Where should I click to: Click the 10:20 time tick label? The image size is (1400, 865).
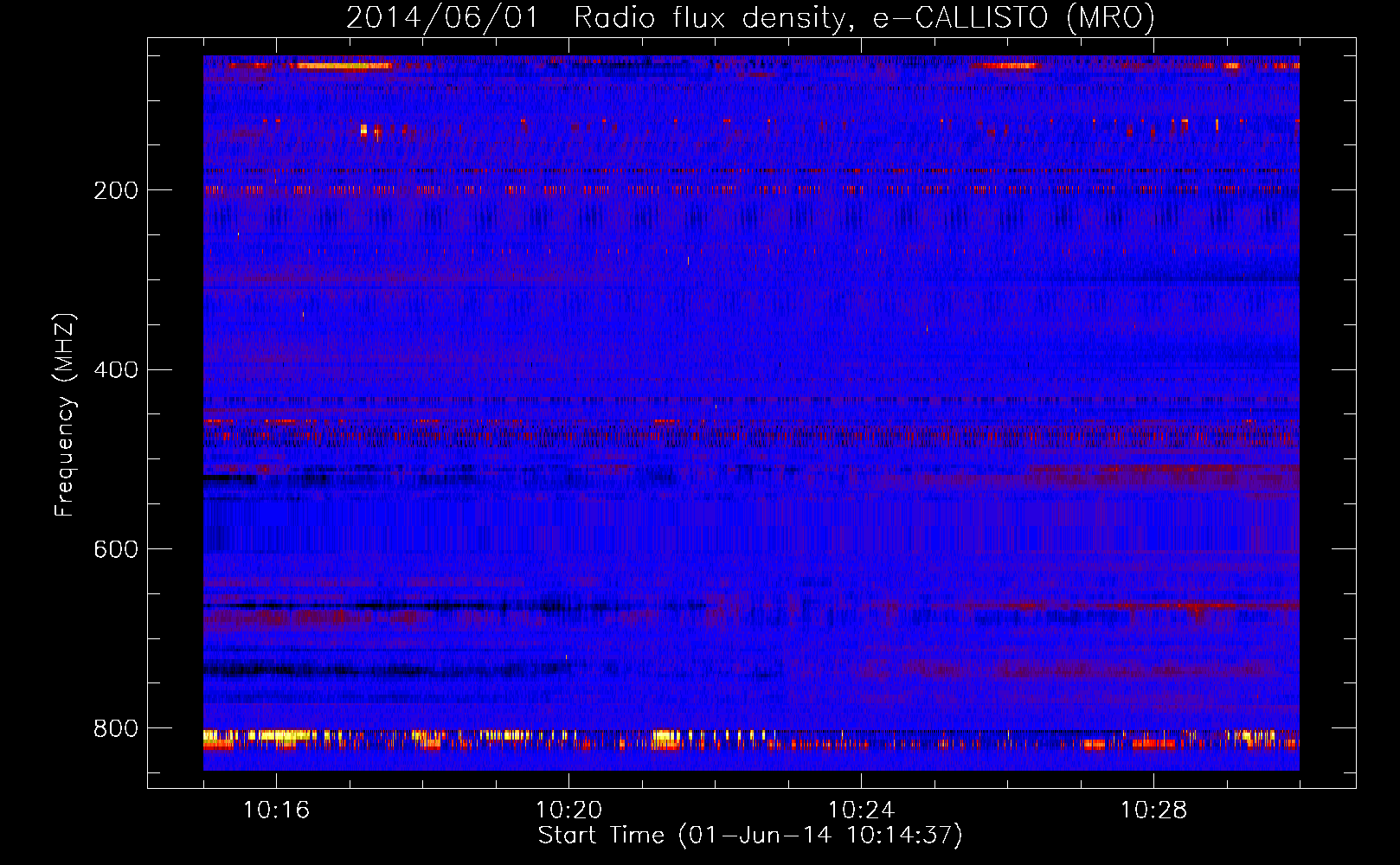568,810
